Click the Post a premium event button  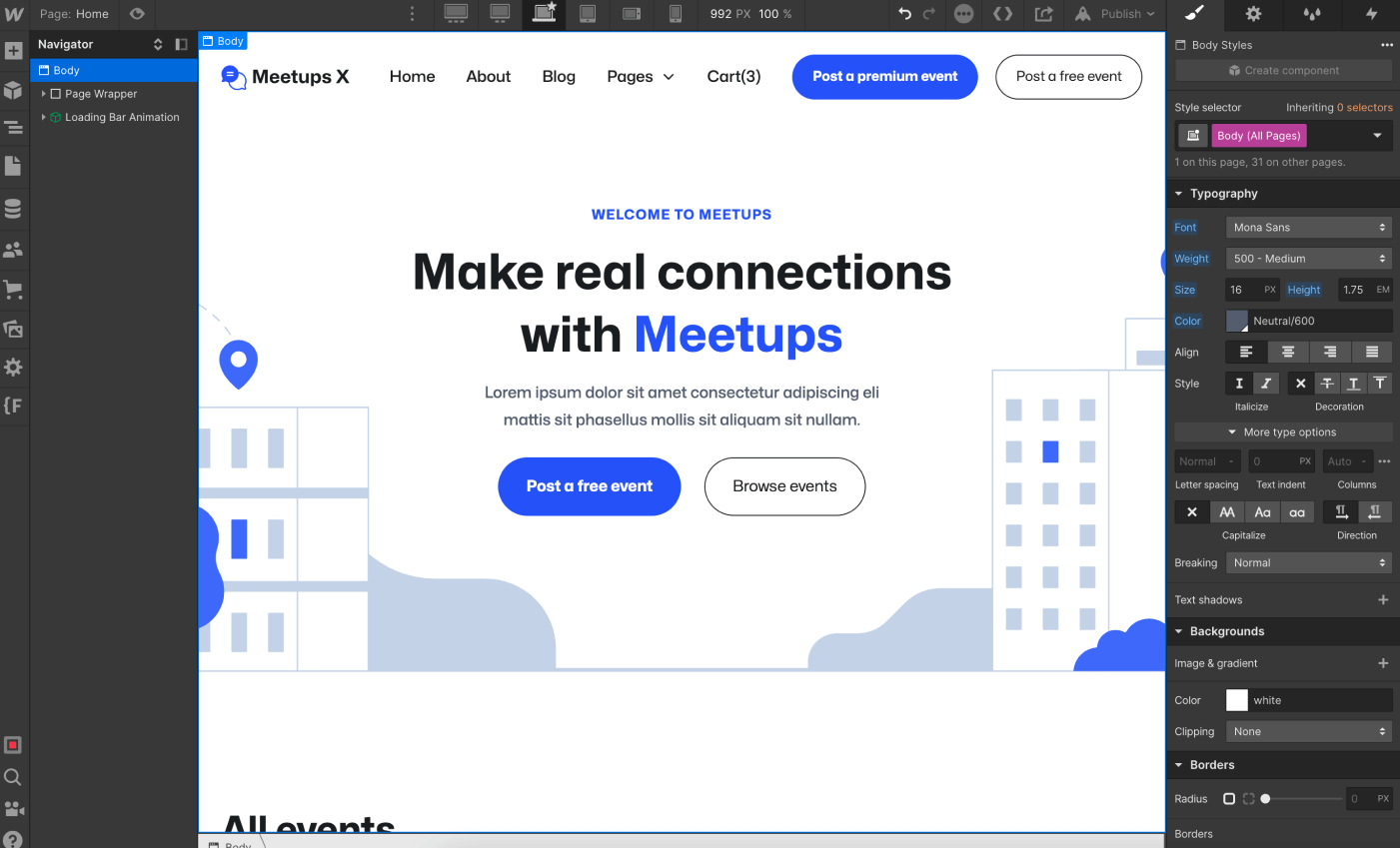click(884, 76)
